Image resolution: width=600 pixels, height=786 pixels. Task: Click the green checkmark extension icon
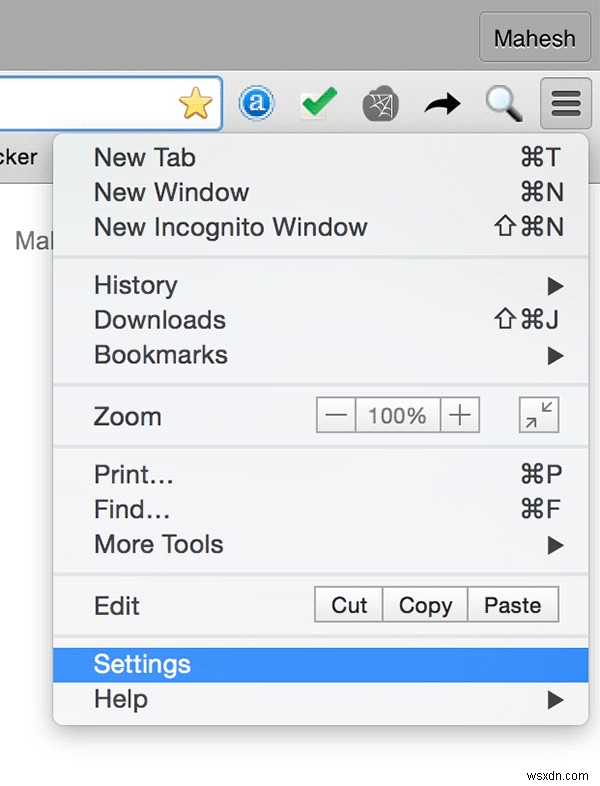click(x=319, y=102)
